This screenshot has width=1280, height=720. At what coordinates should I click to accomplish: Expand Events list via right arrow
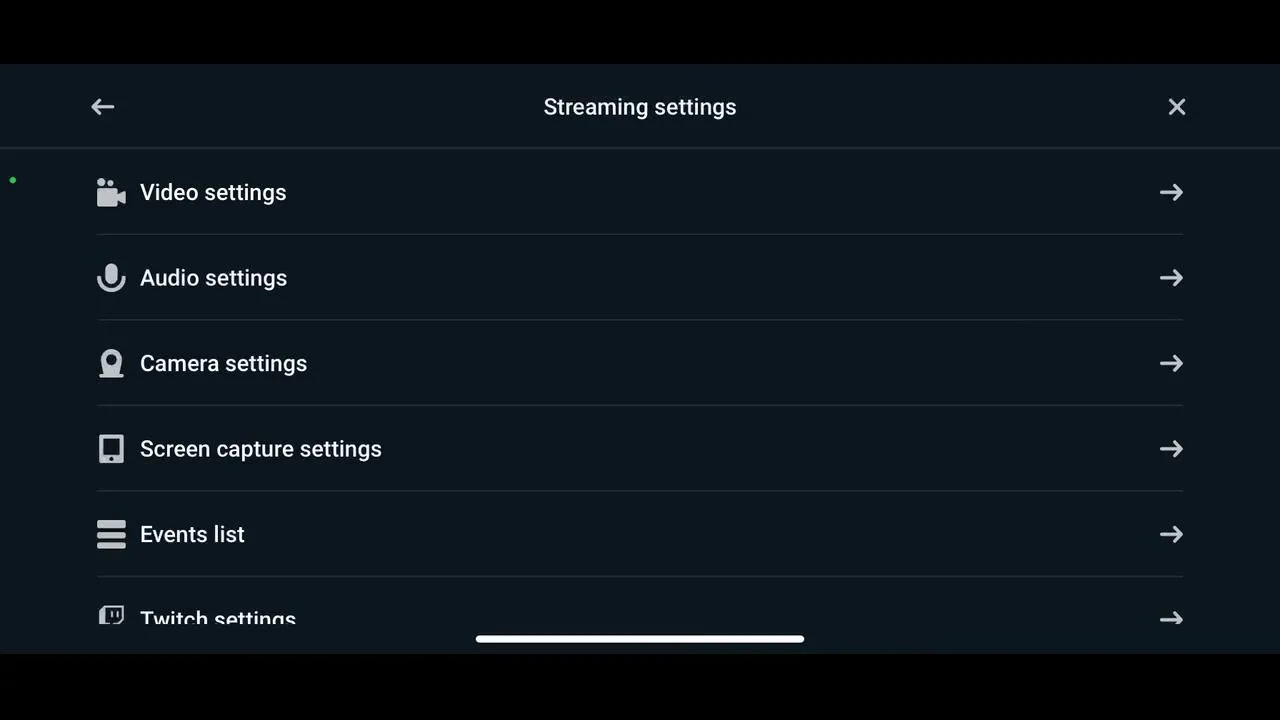click(x=1171, y=534)
